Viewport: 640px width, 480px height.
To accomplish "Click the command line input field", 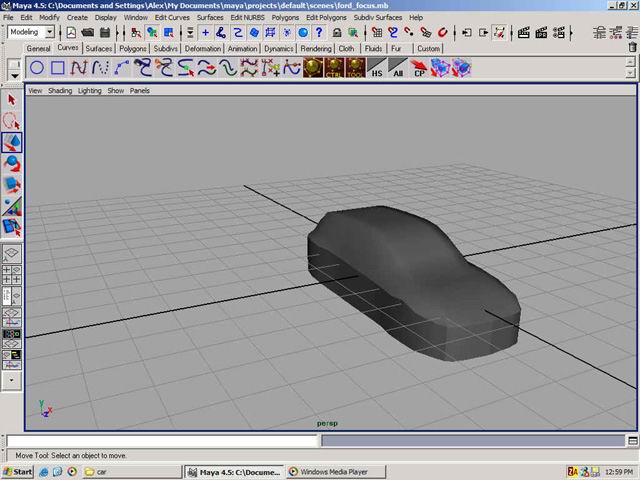I will (x=162, y=441).
